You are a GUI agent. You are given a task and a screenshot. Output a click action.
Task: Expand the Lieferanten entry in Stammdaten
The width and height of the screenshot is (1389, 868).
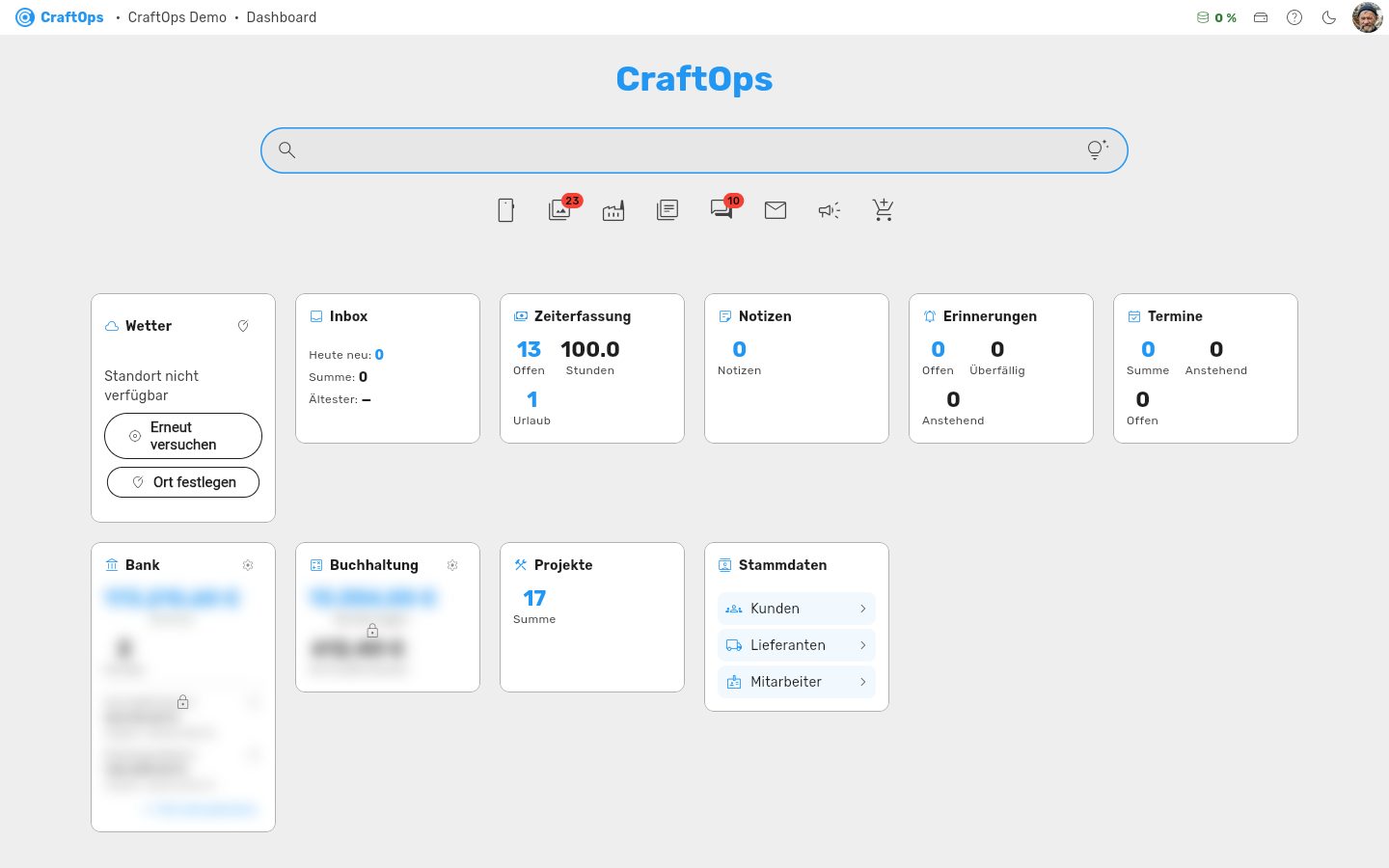click(797, 645)
